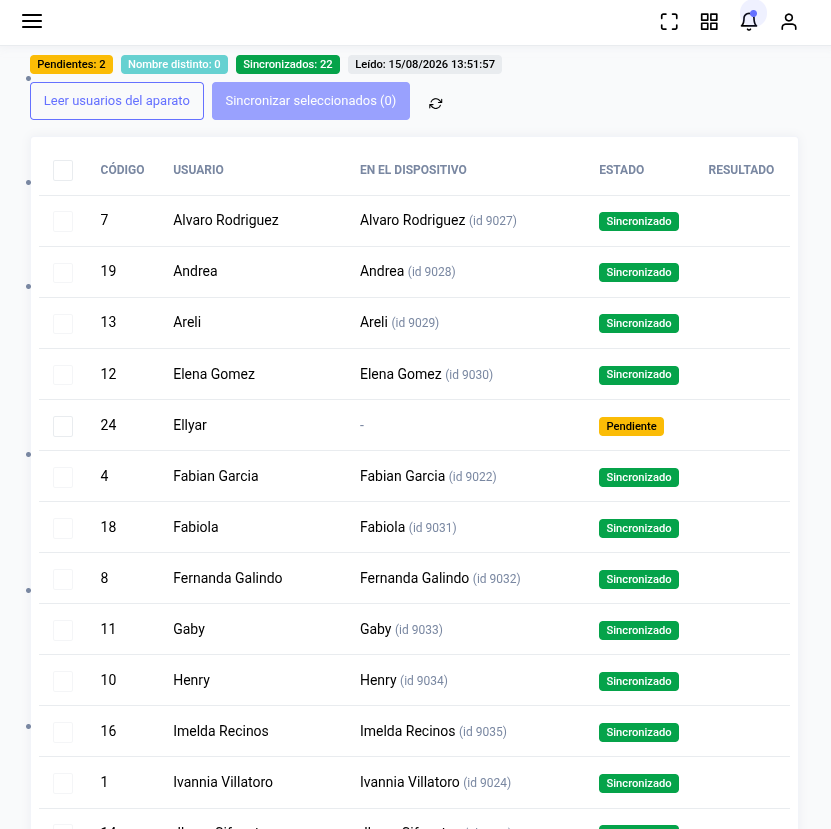Click user name Fernanda Galindo
This screenshot has height=829, width=831.
(x=227, y=578)
